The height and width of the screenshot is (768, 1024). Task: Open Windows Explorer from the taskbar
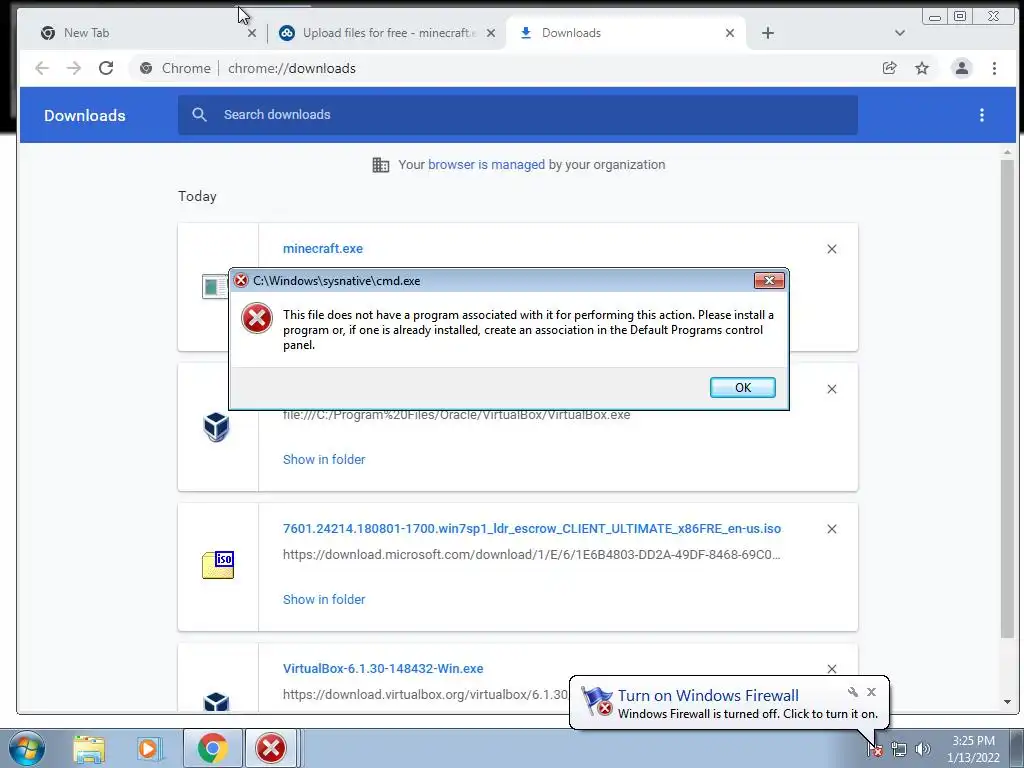[89, 748]
